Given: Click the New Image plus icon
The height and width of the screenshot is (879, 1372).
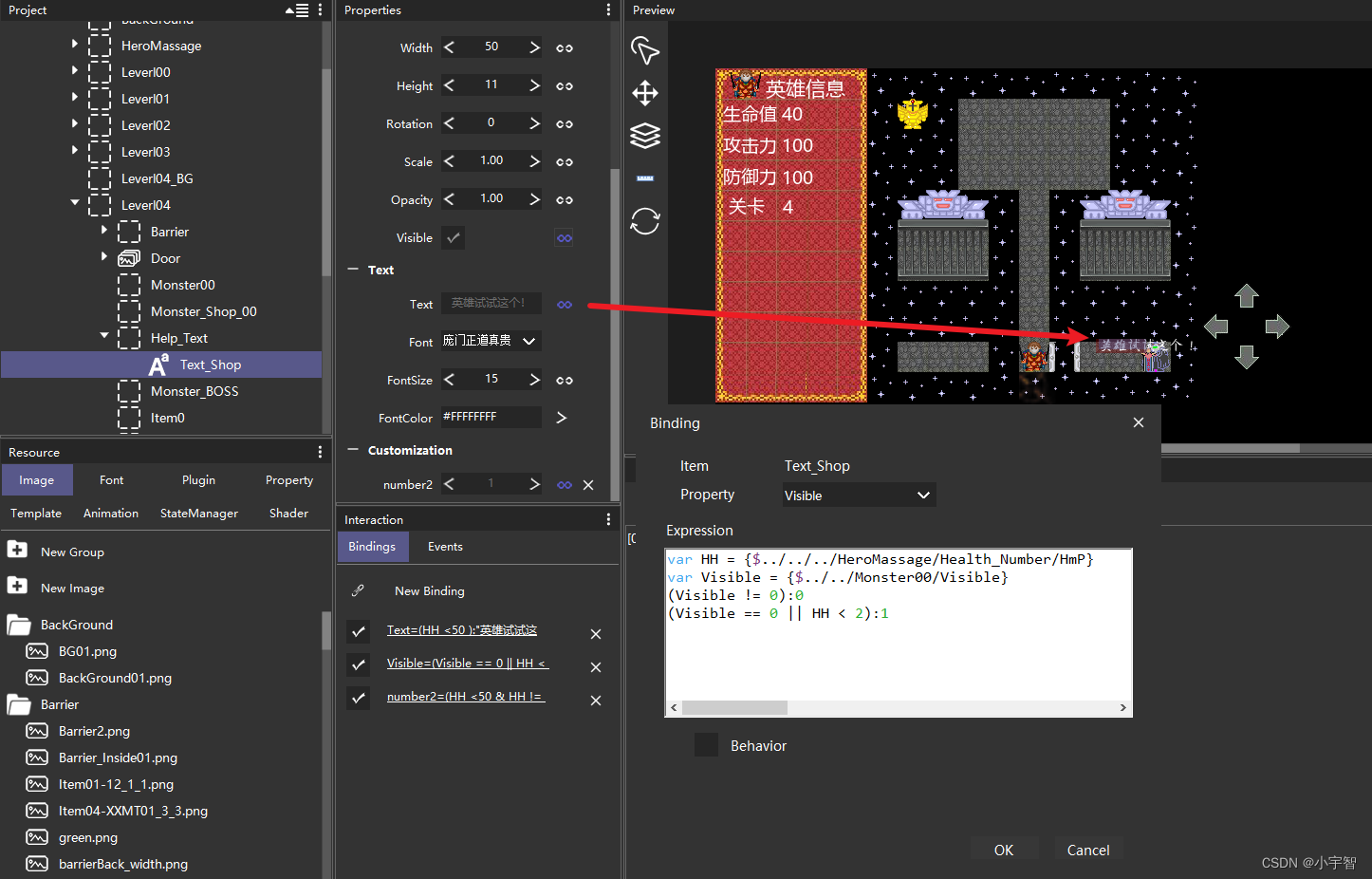Looking at the screenshot, I should pos(17,585).
